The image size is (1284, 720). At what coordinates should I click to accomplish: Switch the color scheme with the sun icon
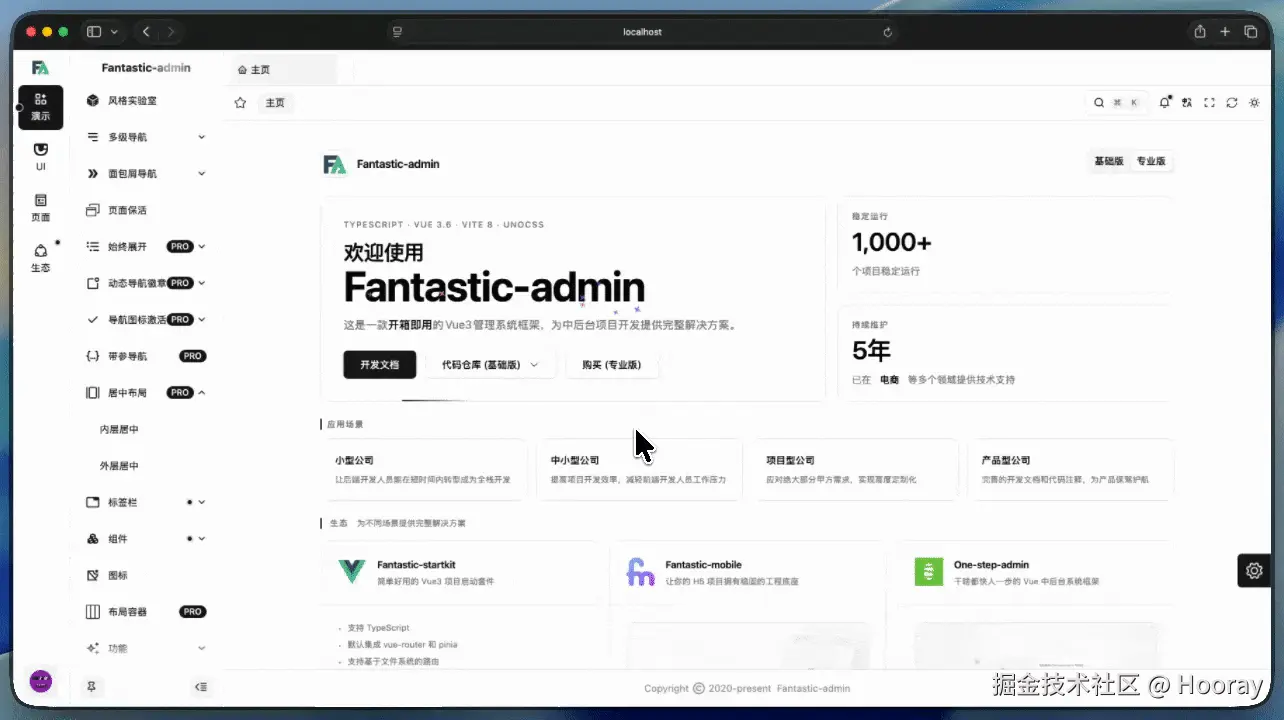(x=1255, y=103)
